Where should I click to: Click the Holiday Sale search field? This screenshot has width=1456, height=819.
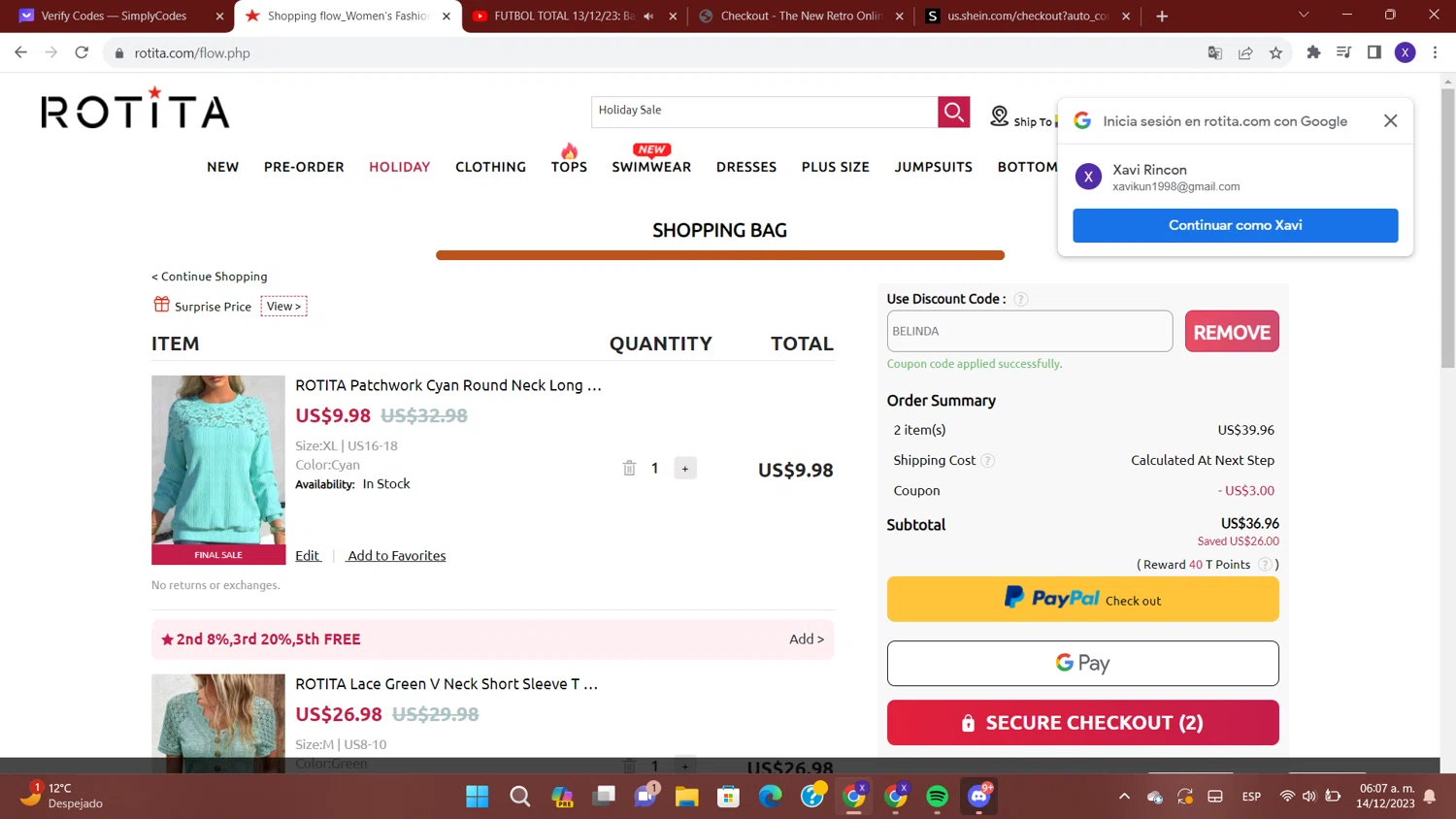pyautogui.click(x=764, y=112)
